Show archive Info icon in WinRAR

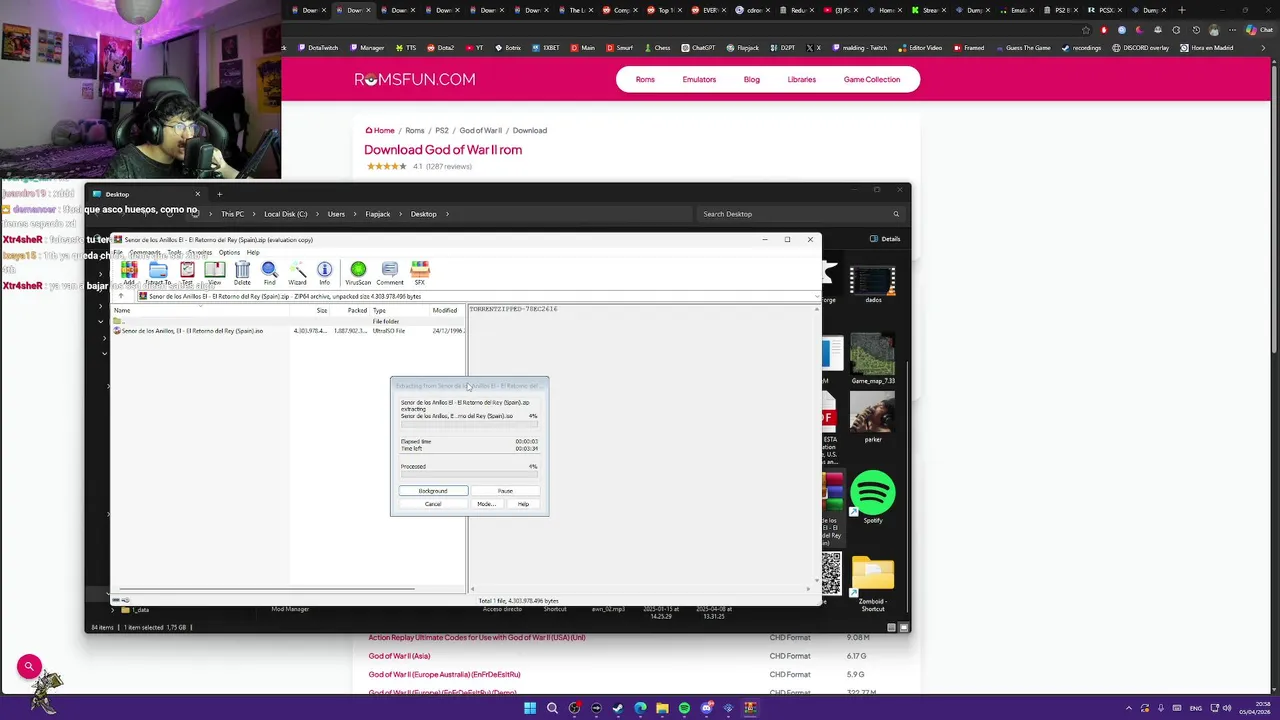tap(324, 273)
